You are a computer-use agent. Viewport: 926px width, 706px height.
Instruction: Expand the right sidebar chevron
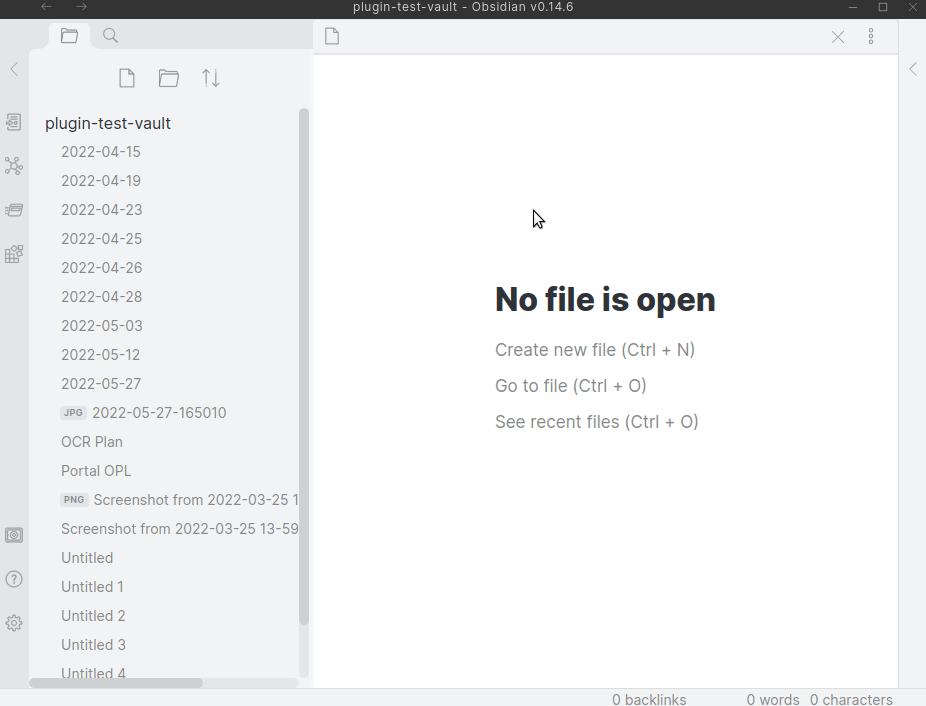click(913, 69)
